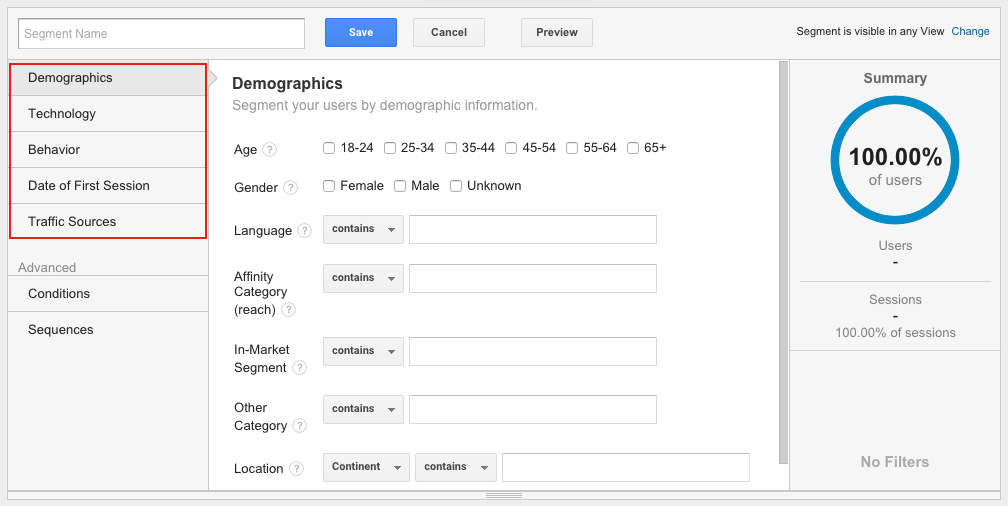Image resolution: width=1008 pixels, height=506 pixels.
Task: Click the resize grip at panel bottom
Action: (504, 495)
